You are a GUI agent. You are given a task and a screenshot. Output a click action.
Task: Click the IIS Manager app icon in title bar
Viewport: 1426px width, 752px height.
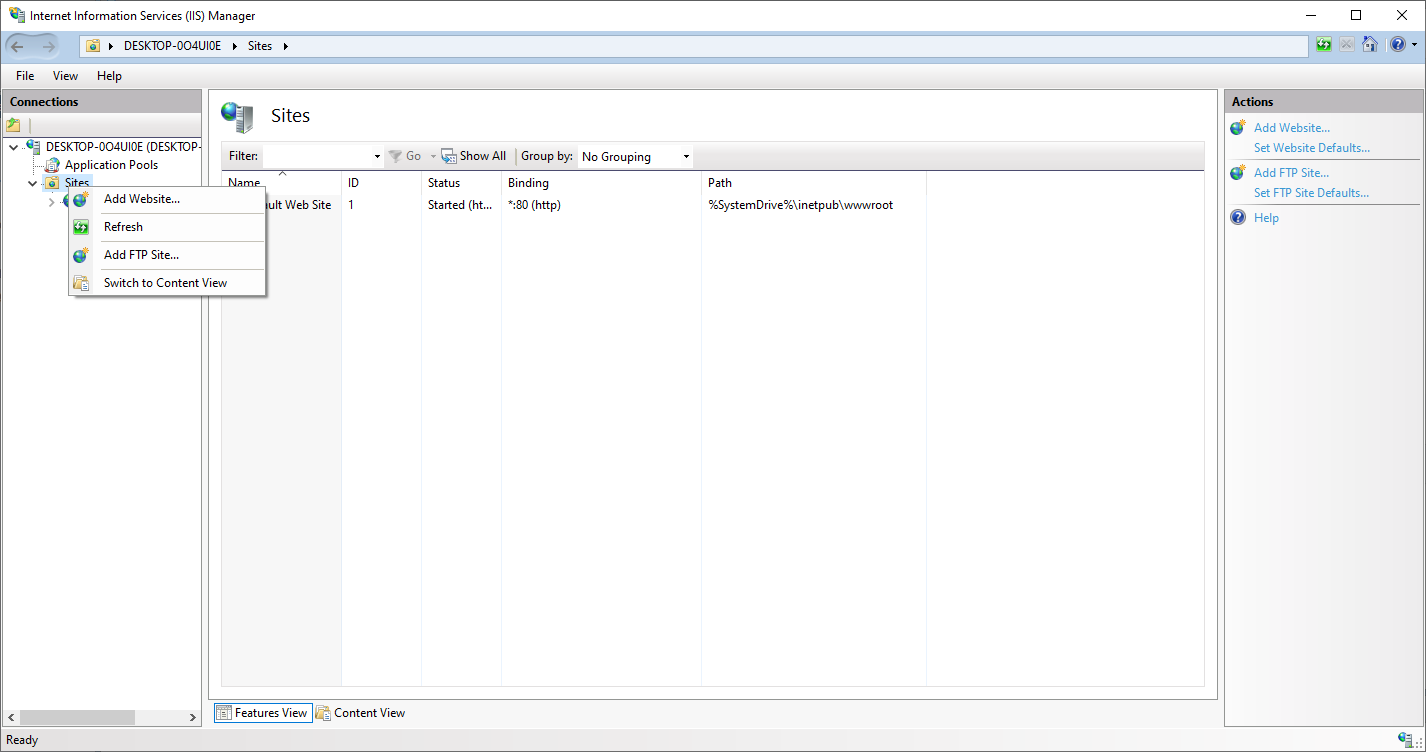[17, 15]
